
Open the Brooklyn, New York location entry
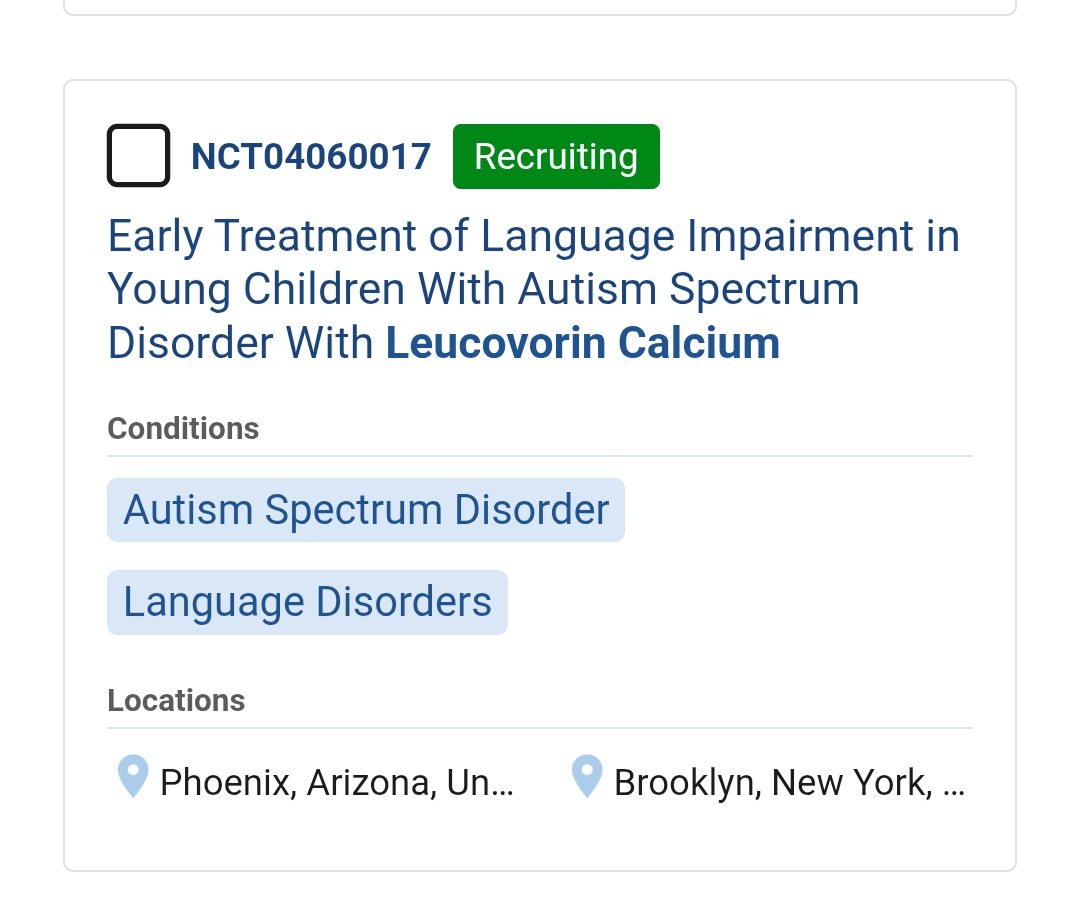tap(772, 782)
